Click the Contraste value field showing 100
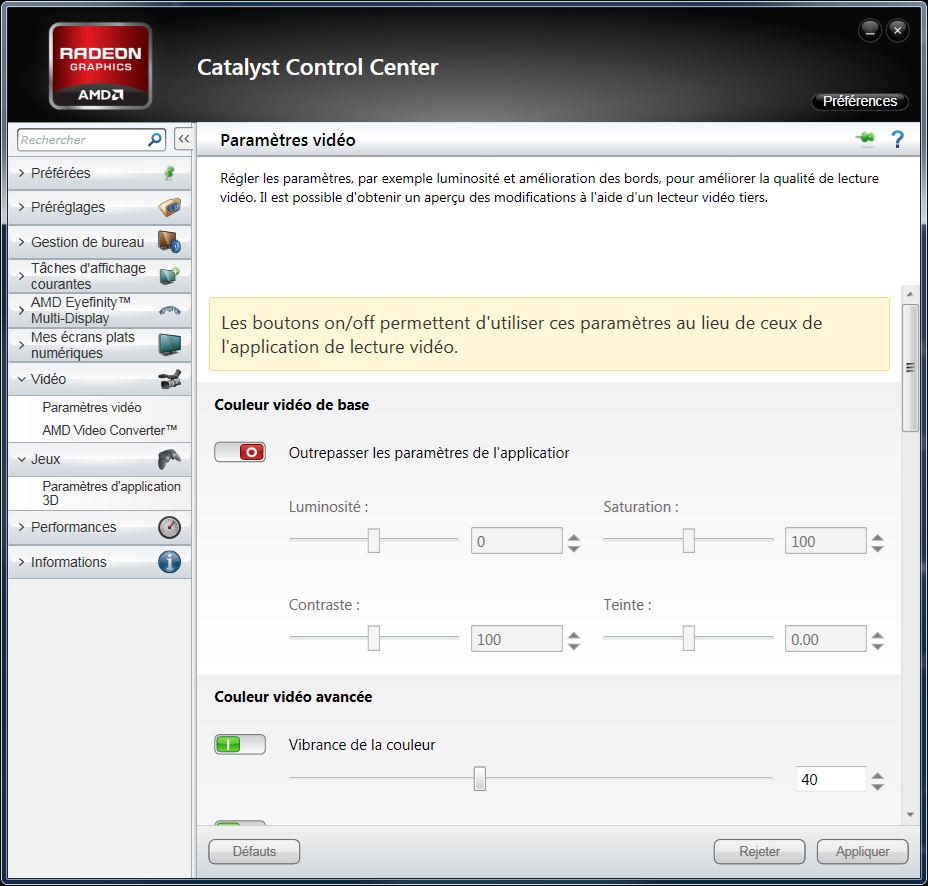Viewport: 928px width, 886px height. (x=517, y=639)
